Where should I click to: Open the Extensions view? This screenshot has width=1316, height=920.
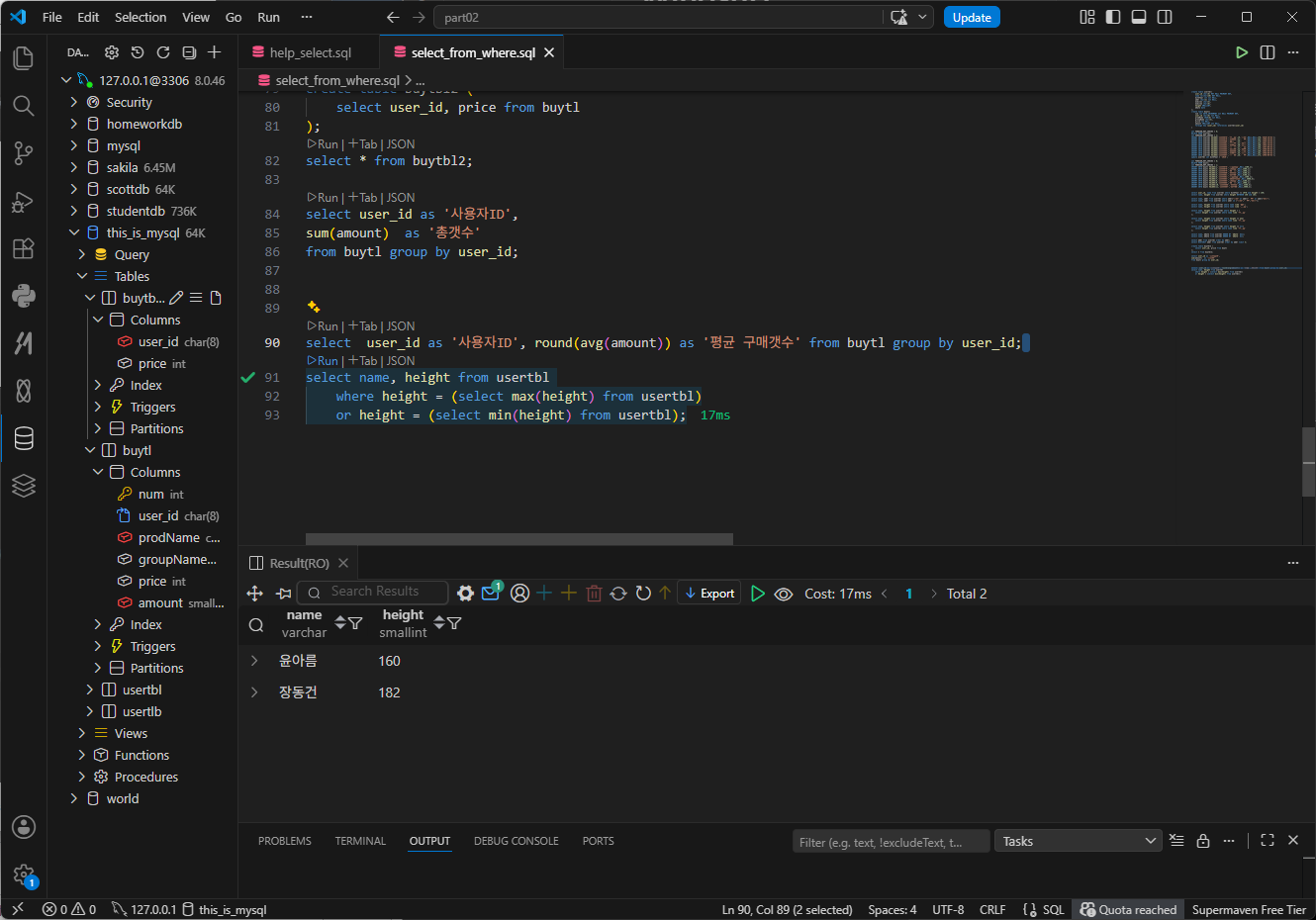[x=24, y=248]
